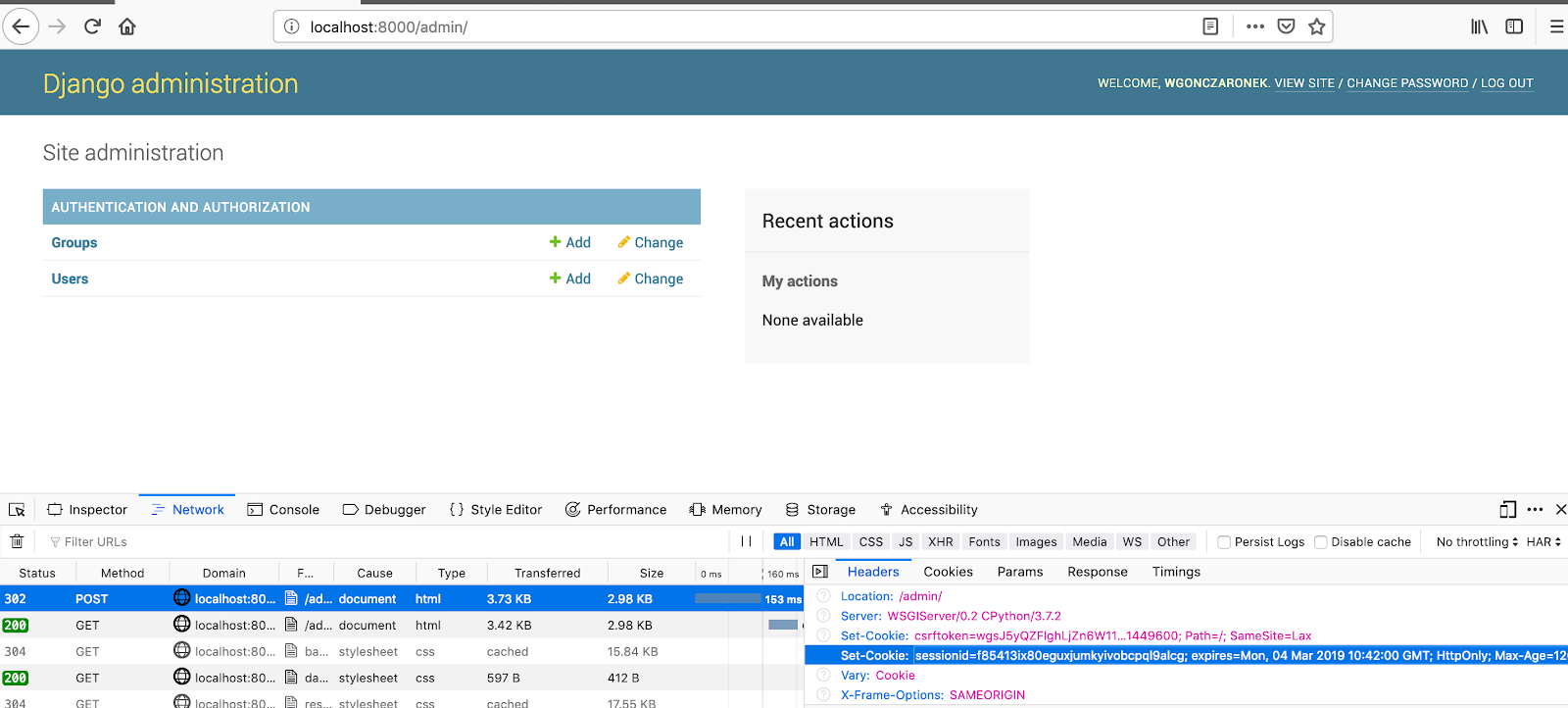Toggle the XHR request filter

[941, 541]
